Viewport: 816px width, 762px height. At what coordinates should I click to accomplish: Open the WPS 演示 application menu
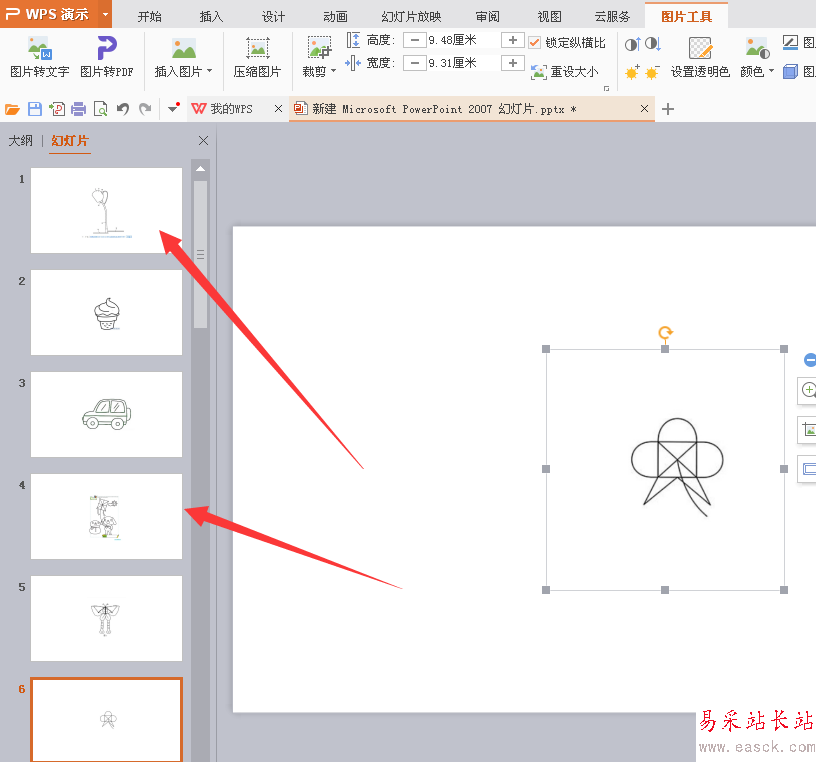pos(48,14)
